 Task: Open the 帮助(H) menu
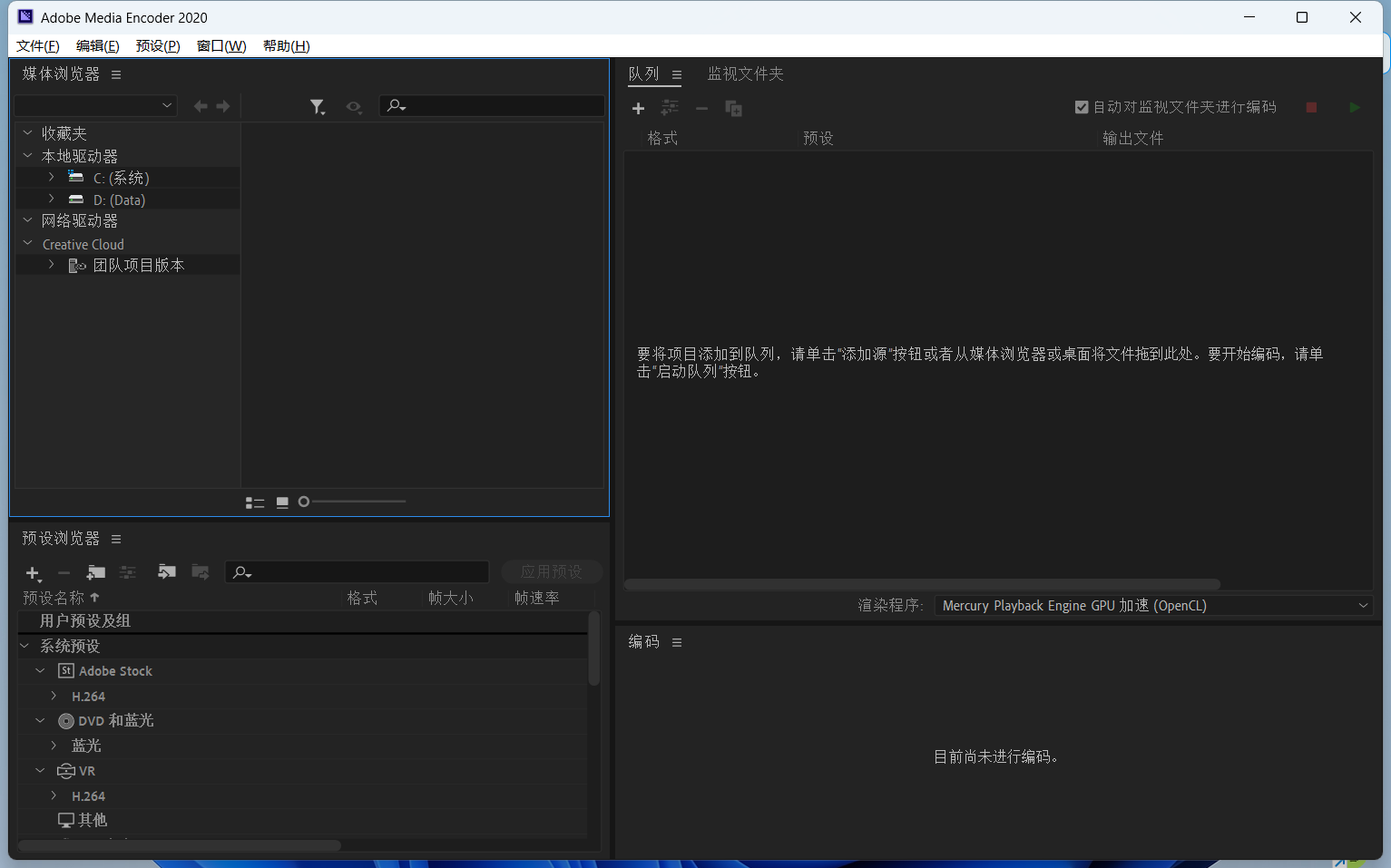(287, 46)
